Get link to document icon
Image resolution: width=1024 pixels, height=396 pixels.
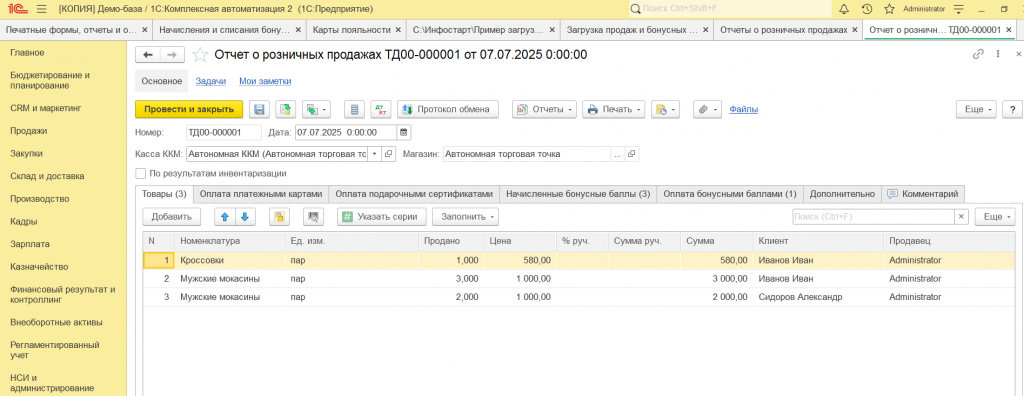click(978, 55)
